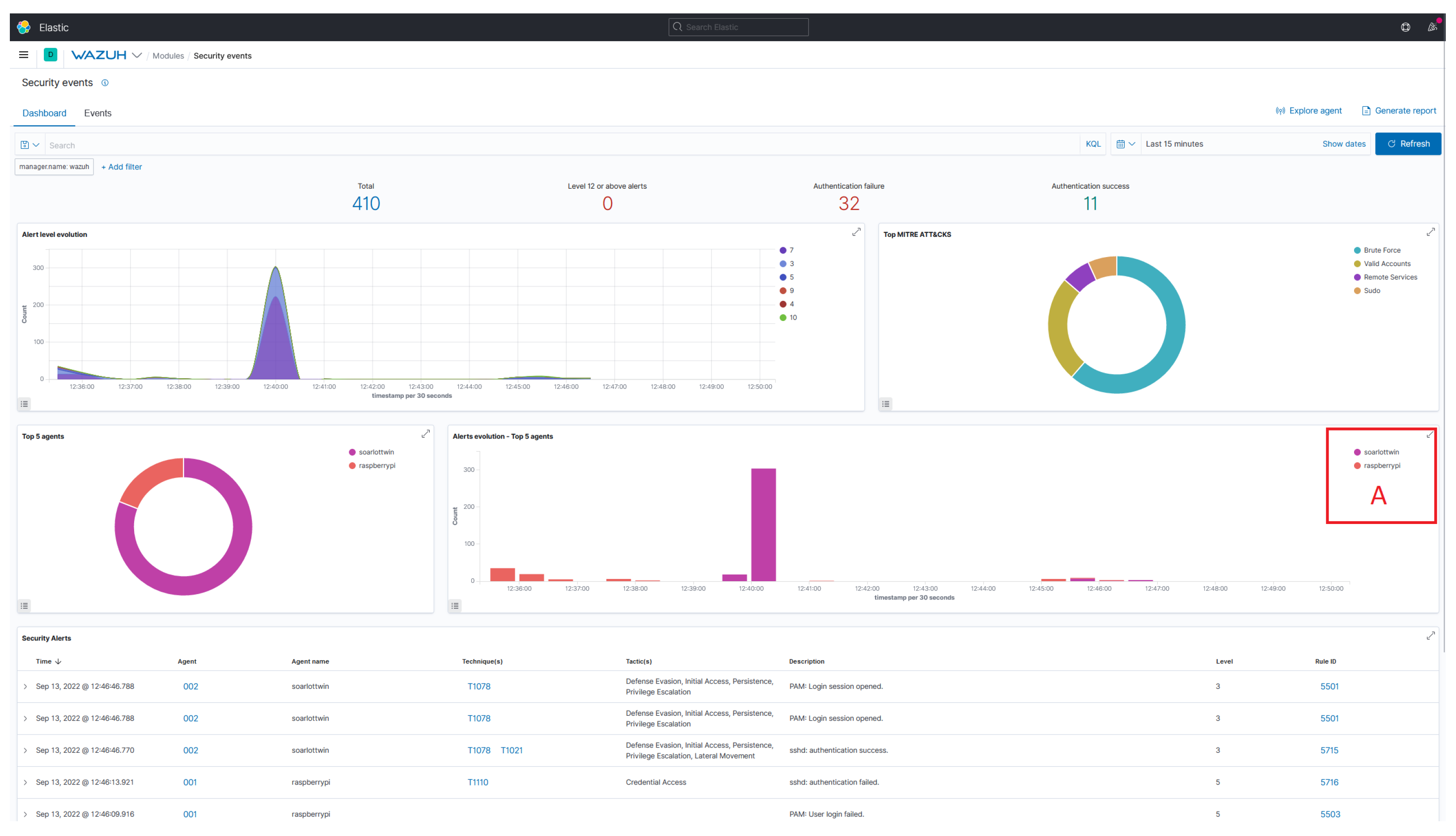Viewport: 1456px width, 836px height.
Task: Toggle level 10 legend entry
Action: (792, 317)
